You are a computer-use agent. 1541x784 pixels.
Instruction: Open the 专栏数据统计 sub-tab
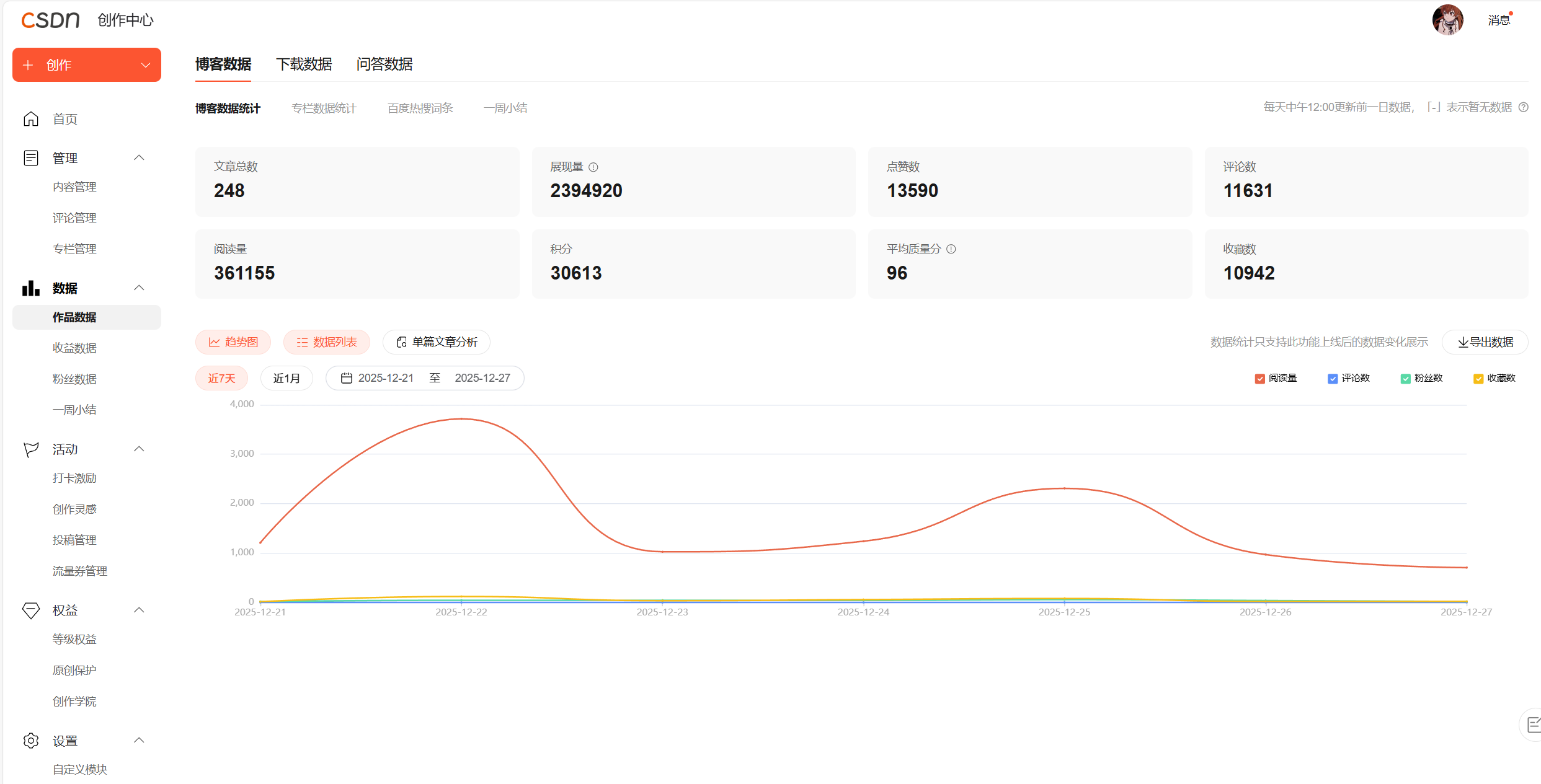pos(324,108)
